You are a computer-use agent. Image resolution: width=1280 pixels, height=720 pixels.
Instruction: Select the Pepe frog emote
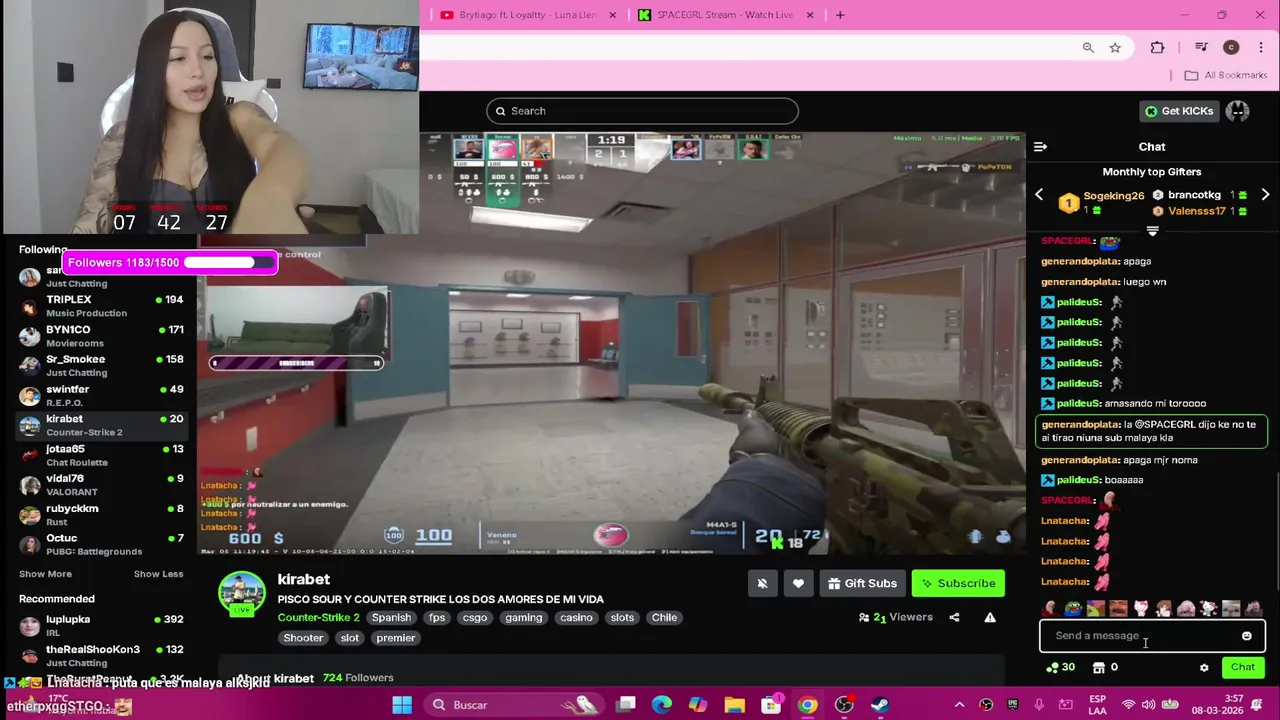[1073, 609]
